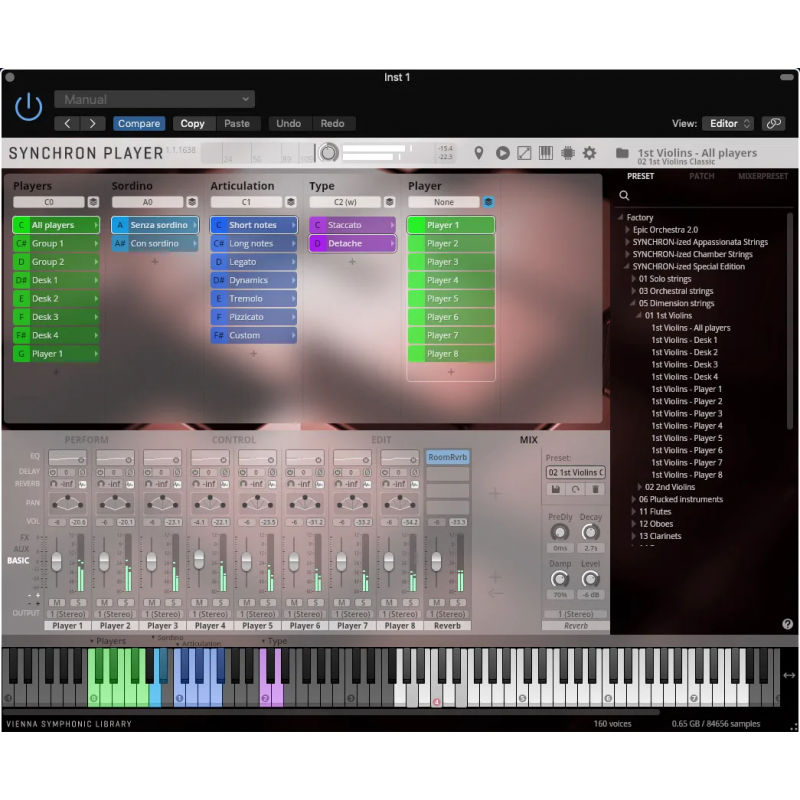Click the metronome/play icon in the top toolbar
Image resolution: width=800 pixels, height=800 pixels.
pos(503,152)
